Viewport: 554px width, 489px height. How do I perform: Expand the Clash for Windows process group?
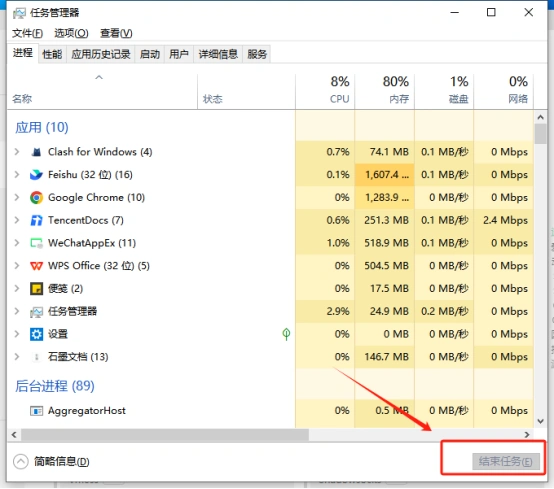tap(17, 152)
